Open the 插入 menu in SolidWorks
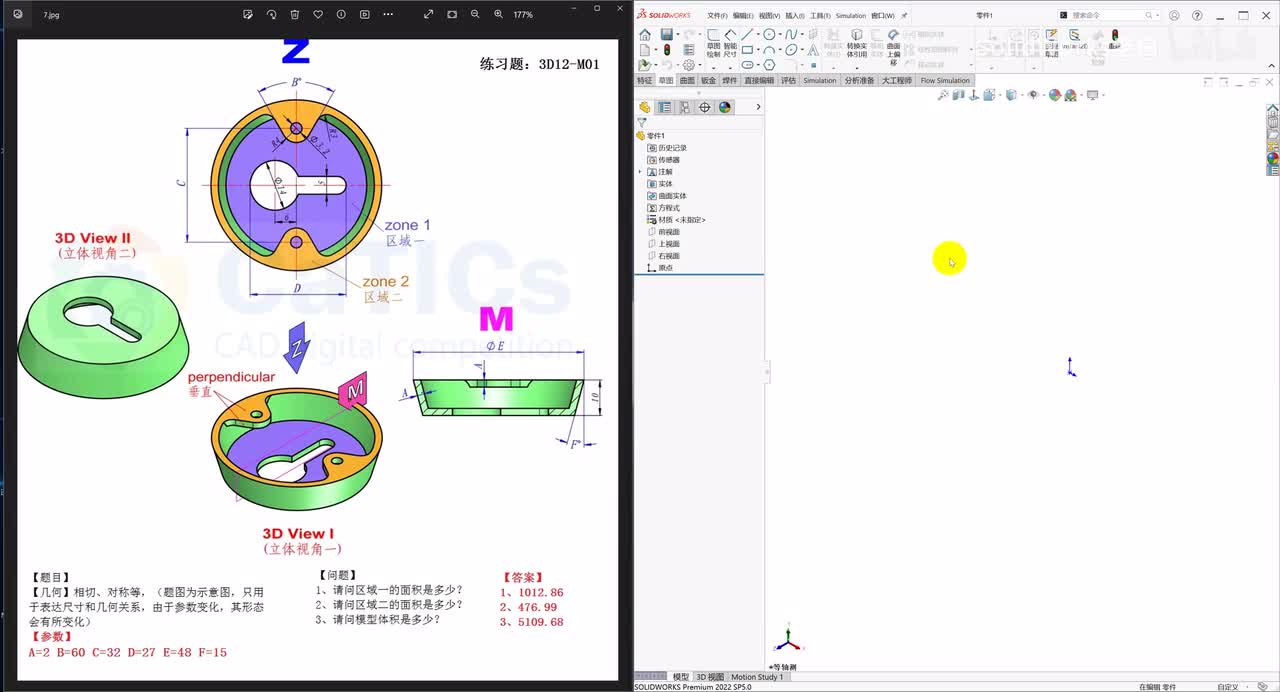 (795, 16)
